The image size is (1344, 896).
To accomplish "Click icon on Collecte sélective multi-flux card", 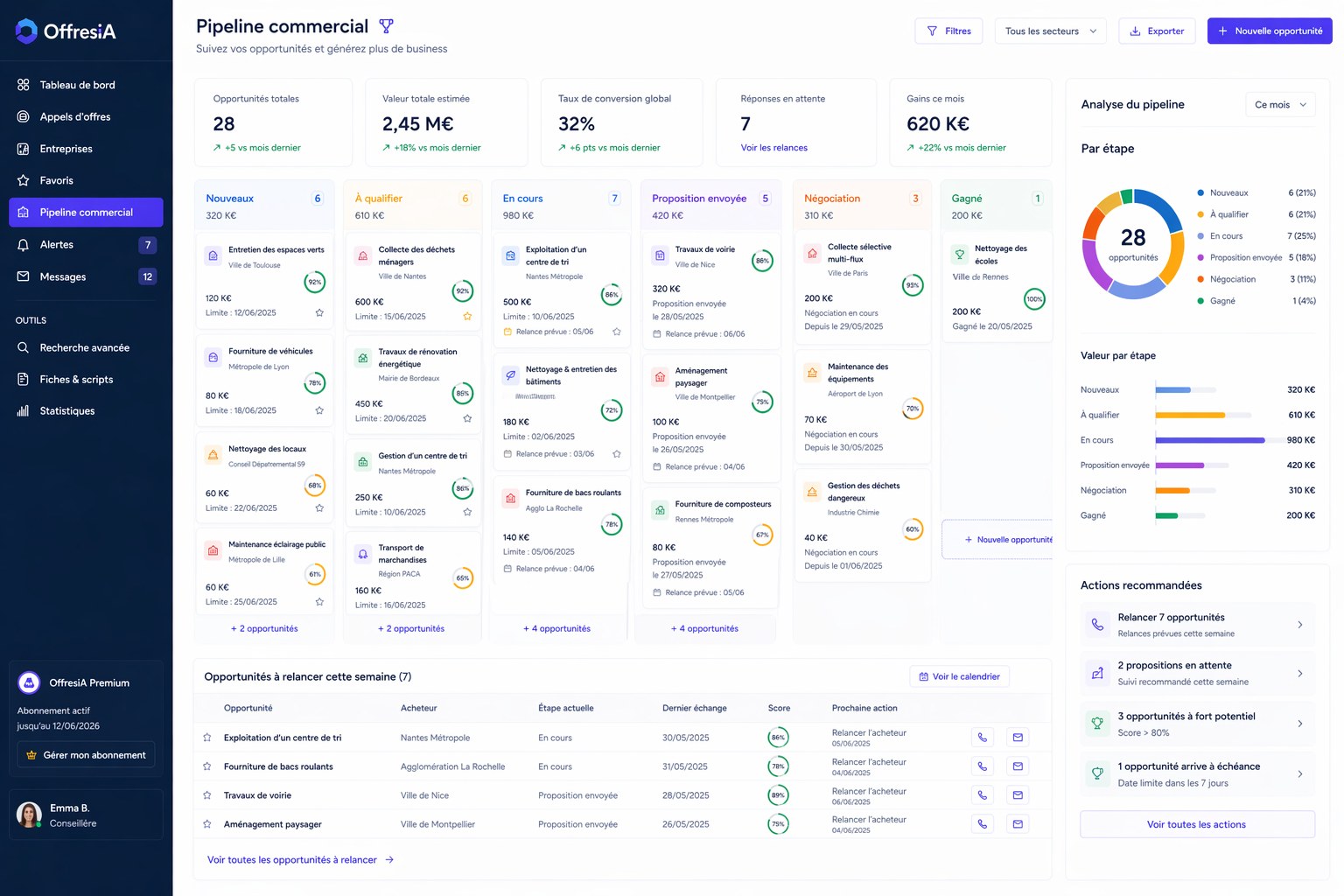I will point(812,253).
